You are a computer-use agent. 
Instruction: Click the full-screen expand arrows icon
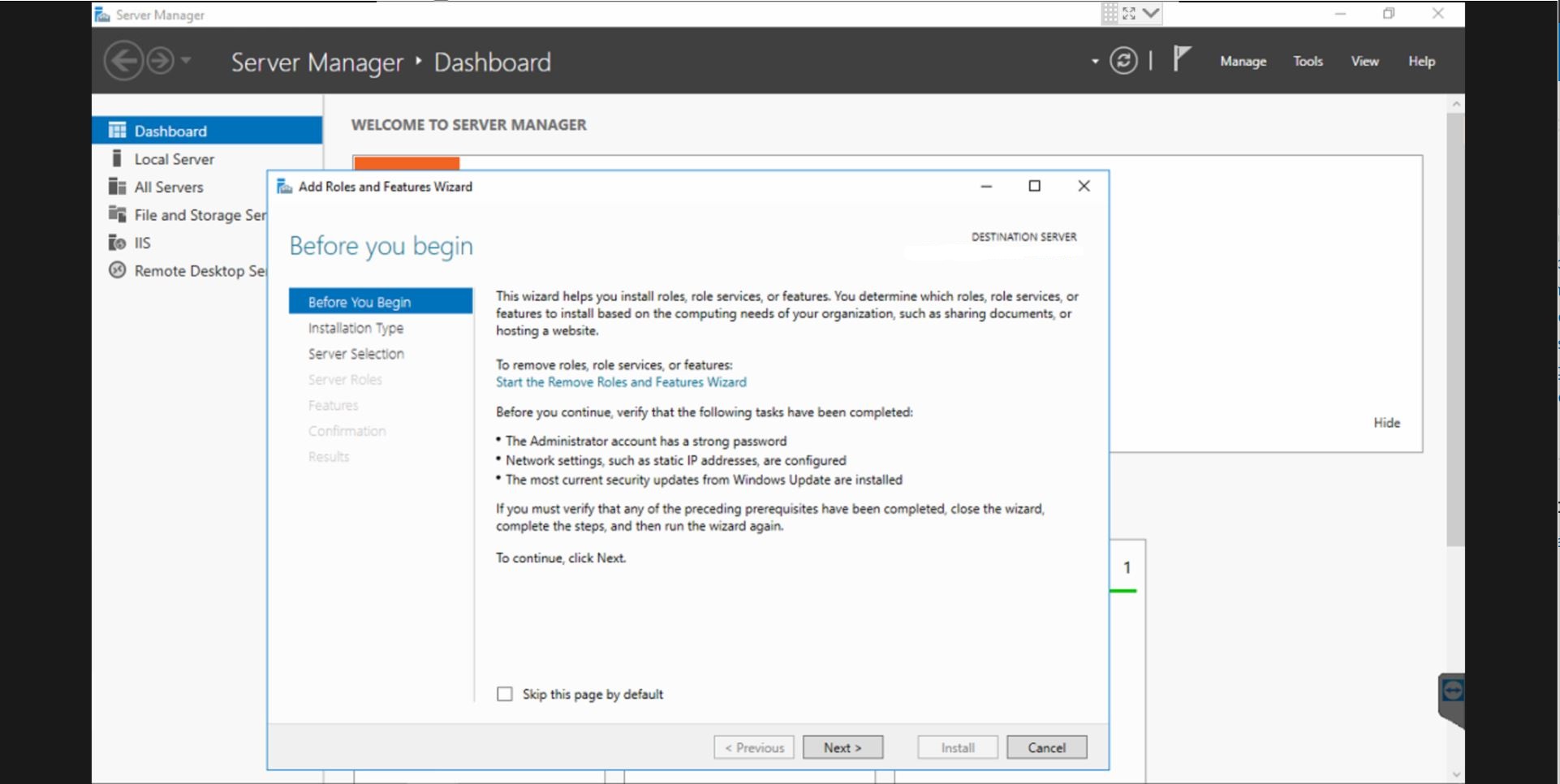[1129, 13]
